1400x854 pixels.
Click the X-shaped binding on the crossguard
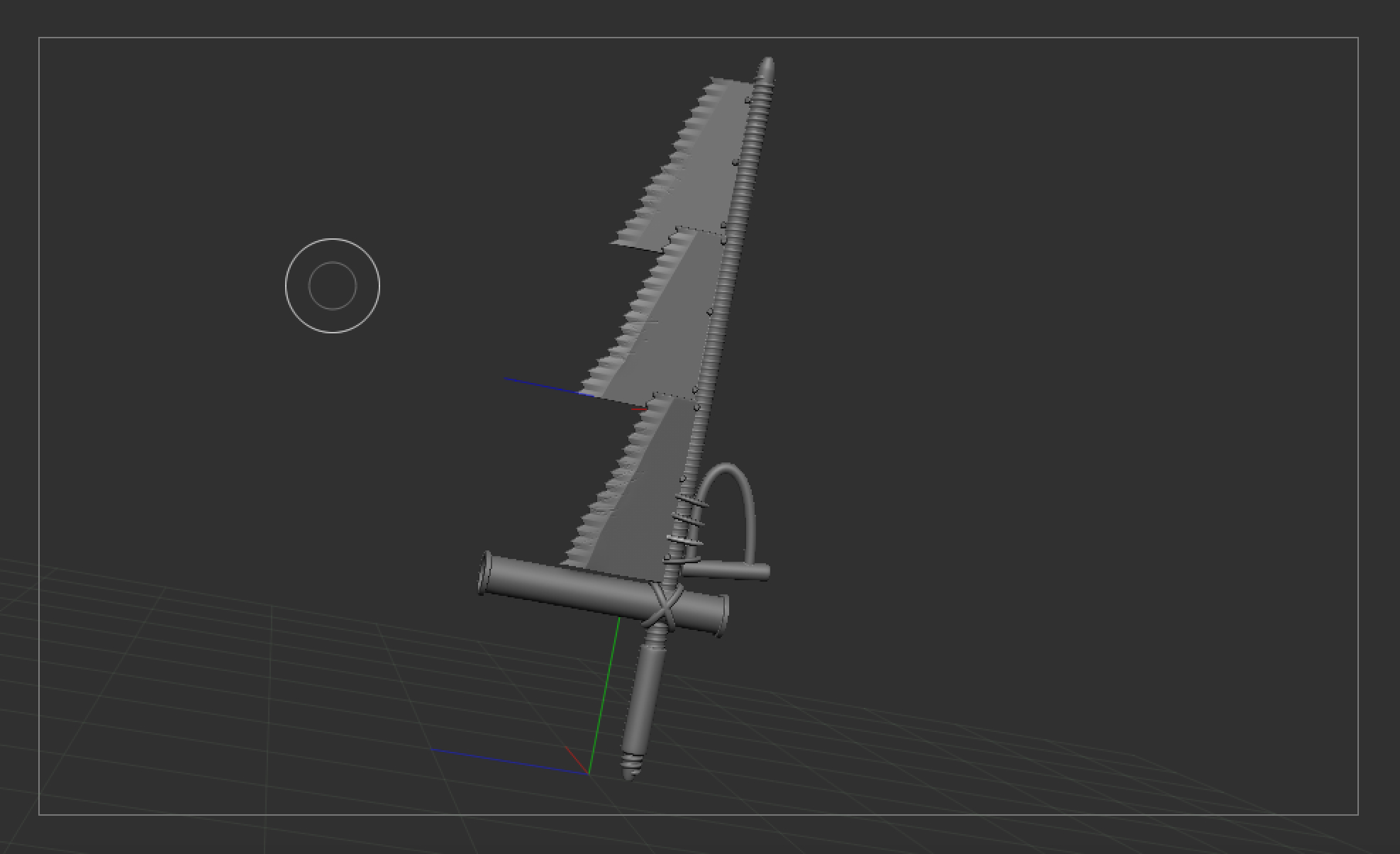pos(665,605)
